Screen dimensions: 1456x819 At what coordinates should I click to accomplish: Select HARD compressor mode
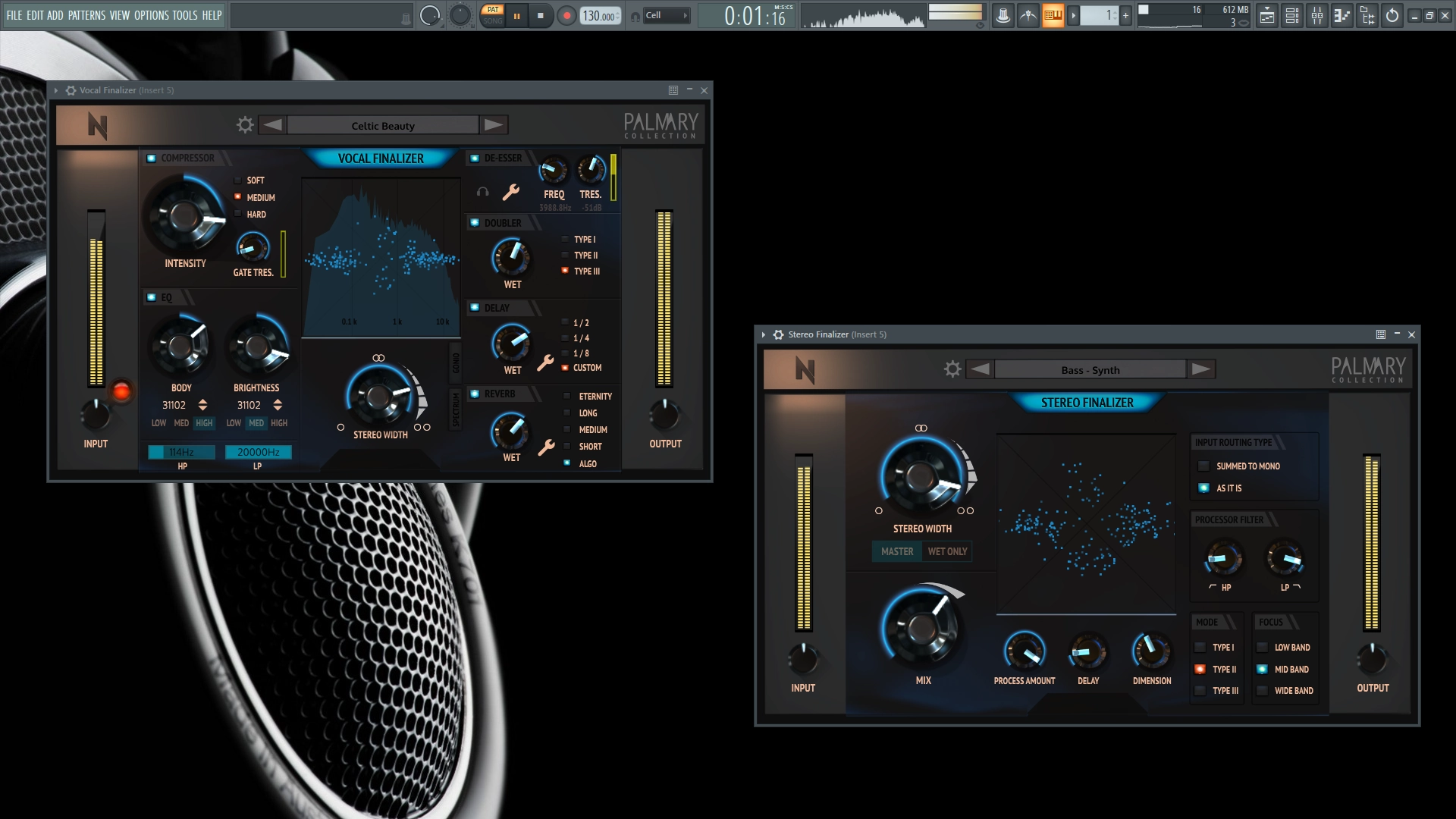pyautogui.click(x=237, y=214)
